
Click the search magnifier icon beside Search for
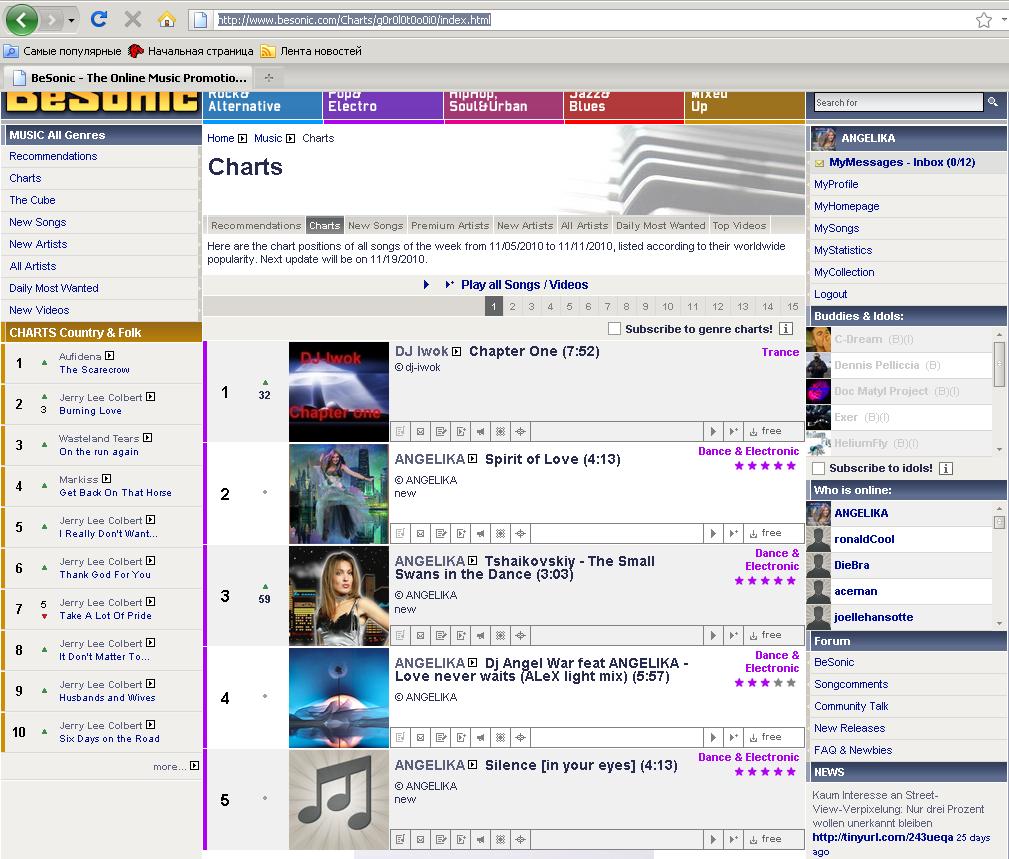993,102
